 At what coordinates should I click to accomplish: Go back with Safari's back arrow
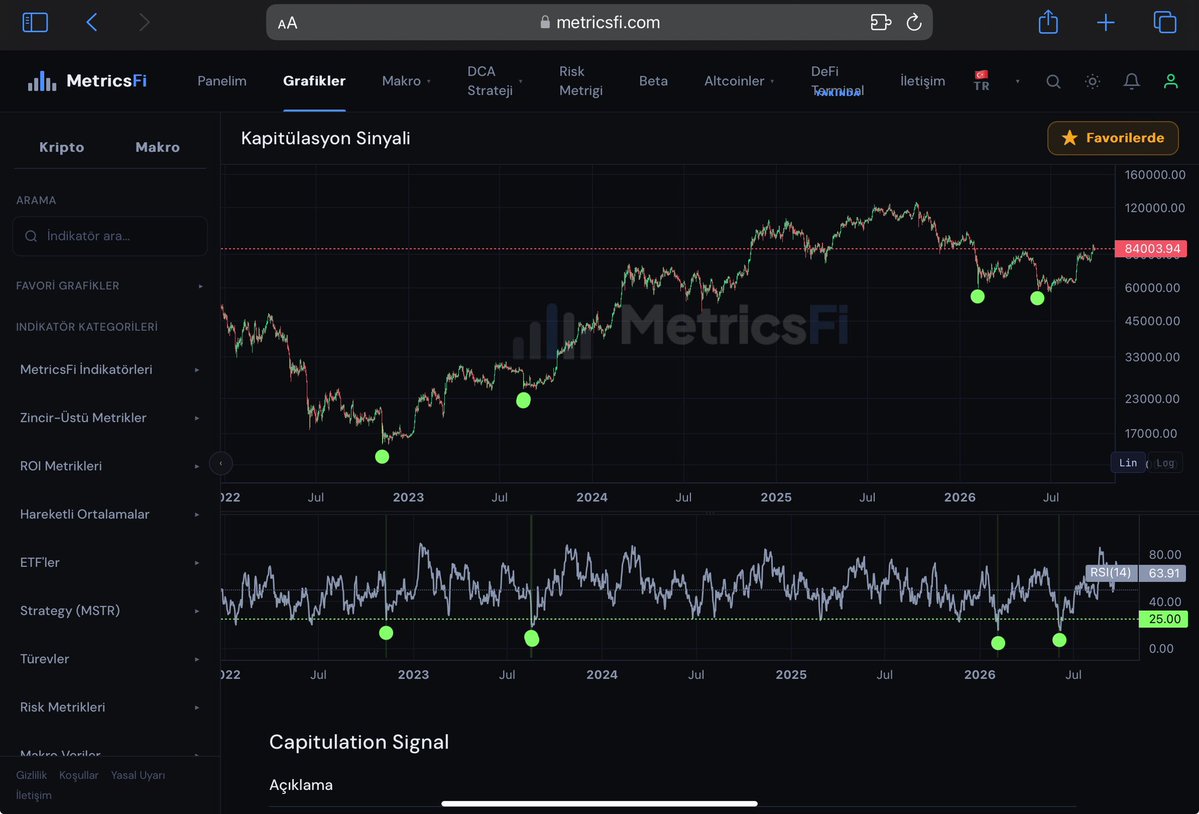pos(92,22)
